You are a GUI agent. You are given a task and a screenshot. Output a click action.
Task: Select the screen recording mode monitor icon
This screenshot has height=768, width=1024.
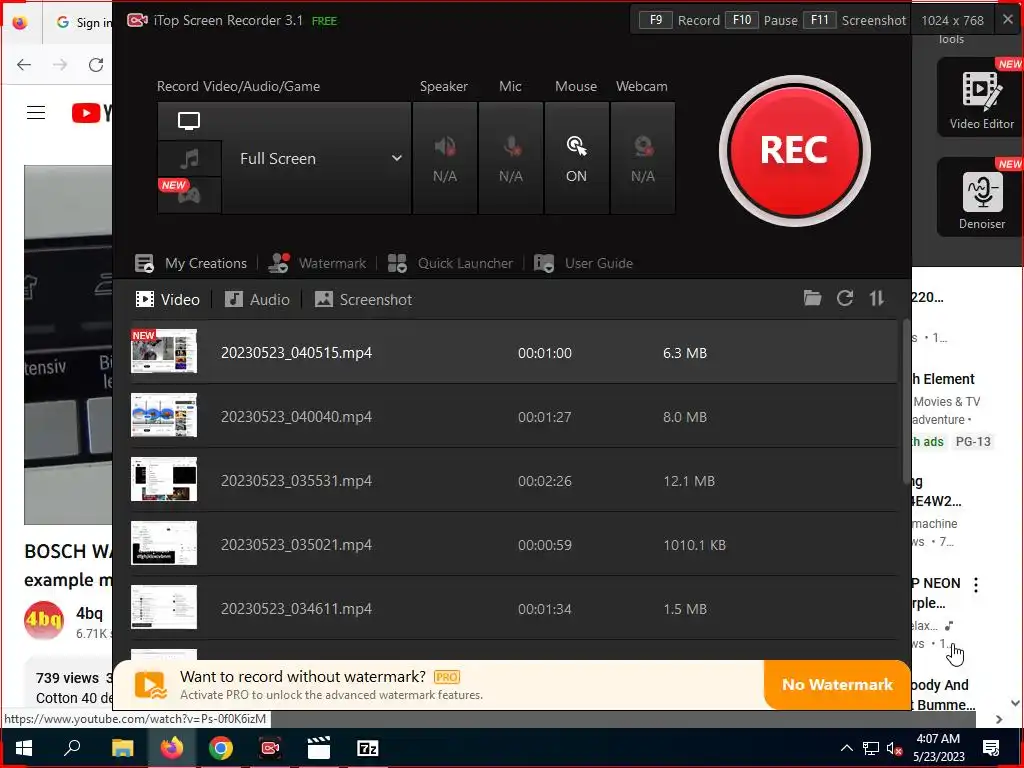[189, 121]
